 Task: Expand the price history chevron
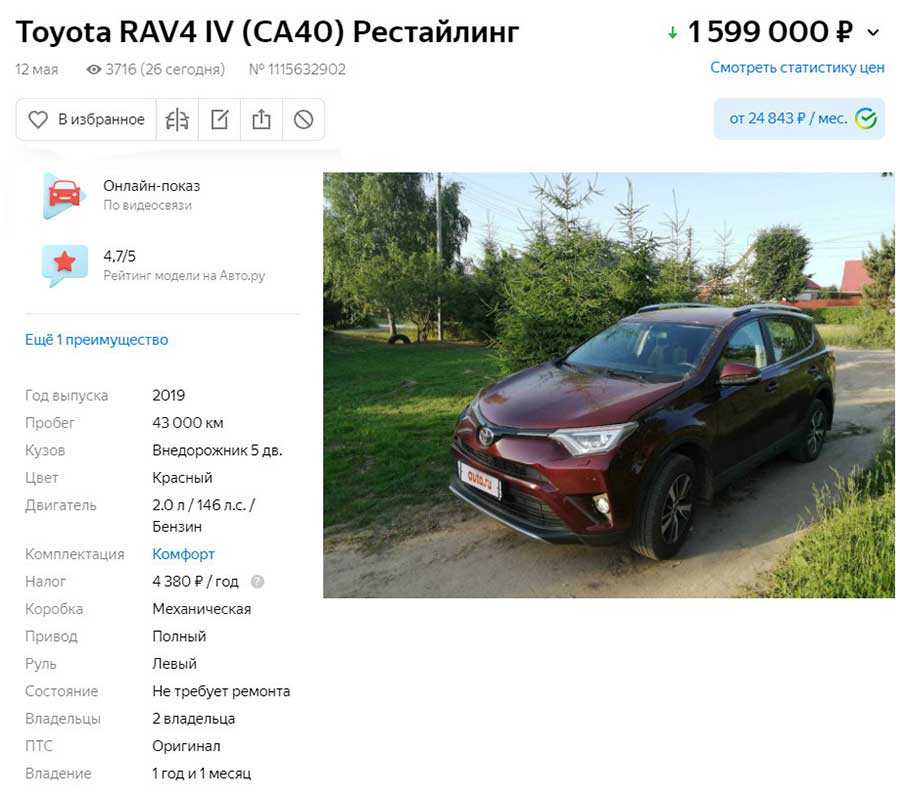click(x=873, y=33)
